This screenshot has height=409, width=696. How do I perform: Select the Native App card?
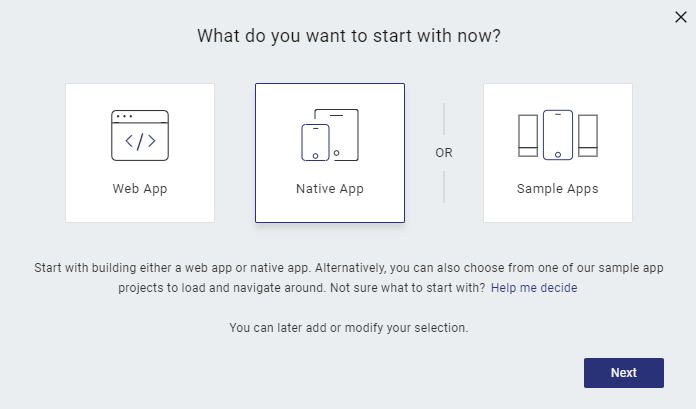pos(330,153)
